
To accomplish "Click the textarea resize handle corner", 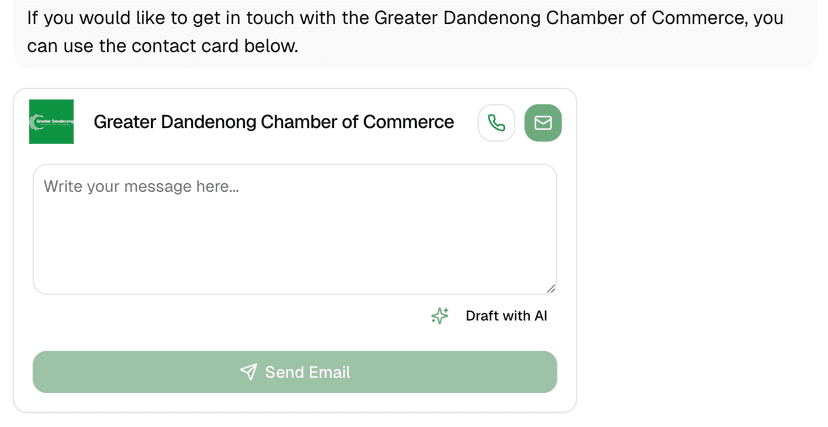I will pos(551,289).
